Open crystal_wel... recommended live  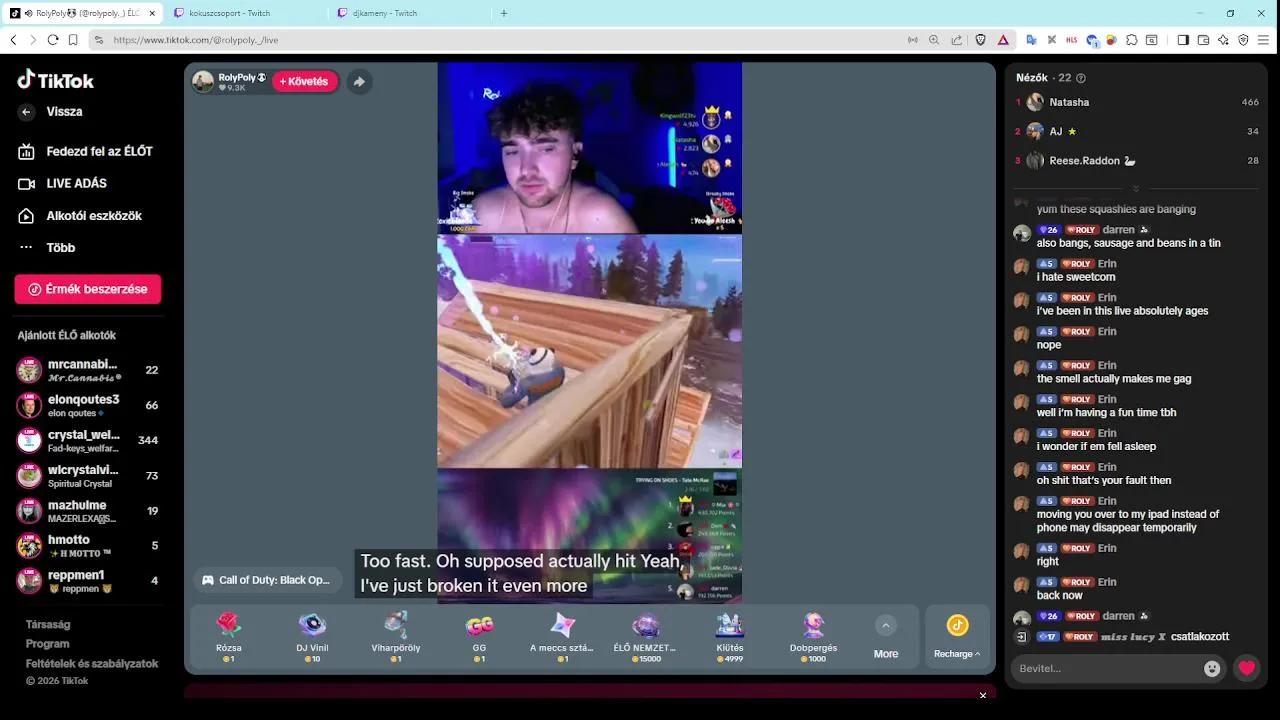coord(88,440)
